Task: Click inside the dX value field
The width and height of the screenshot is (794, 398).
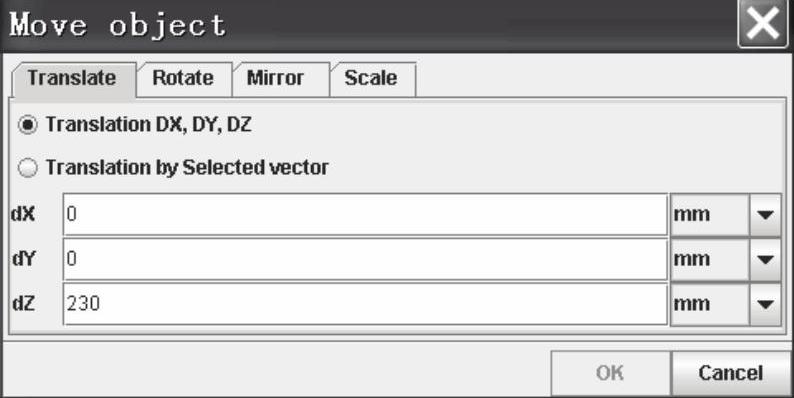Action: coord(365,214)
